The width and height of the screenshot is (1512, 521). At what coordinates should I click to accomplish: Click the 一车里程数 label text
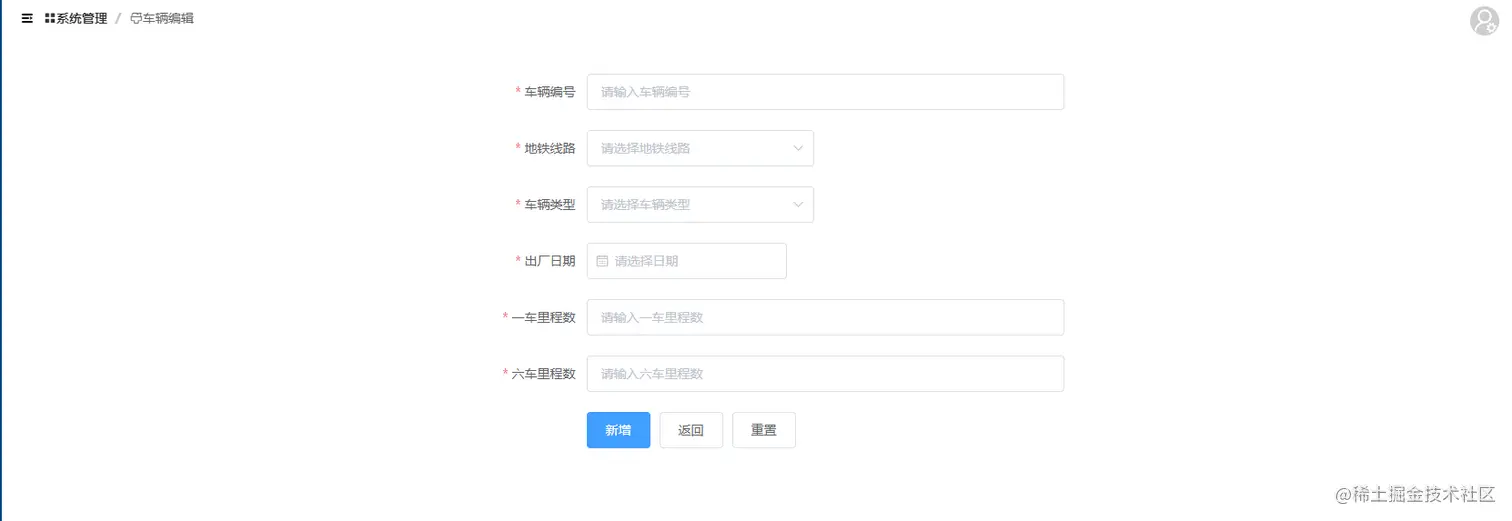click(x=544, y=317)
